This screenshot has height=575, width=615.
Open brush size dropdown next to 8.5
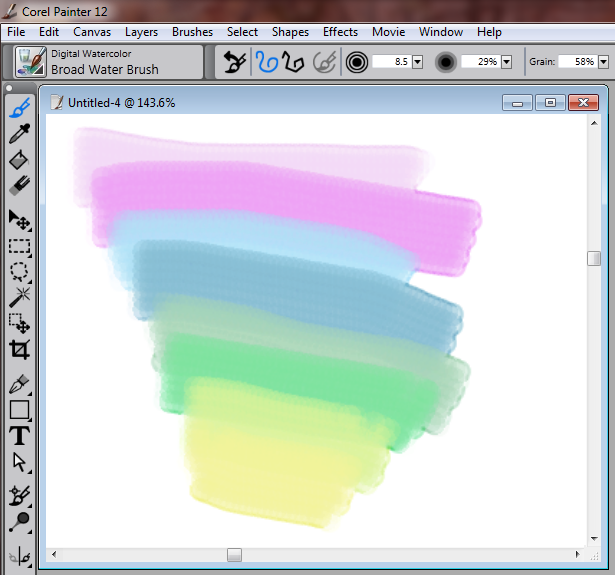(x=418, y=62)
